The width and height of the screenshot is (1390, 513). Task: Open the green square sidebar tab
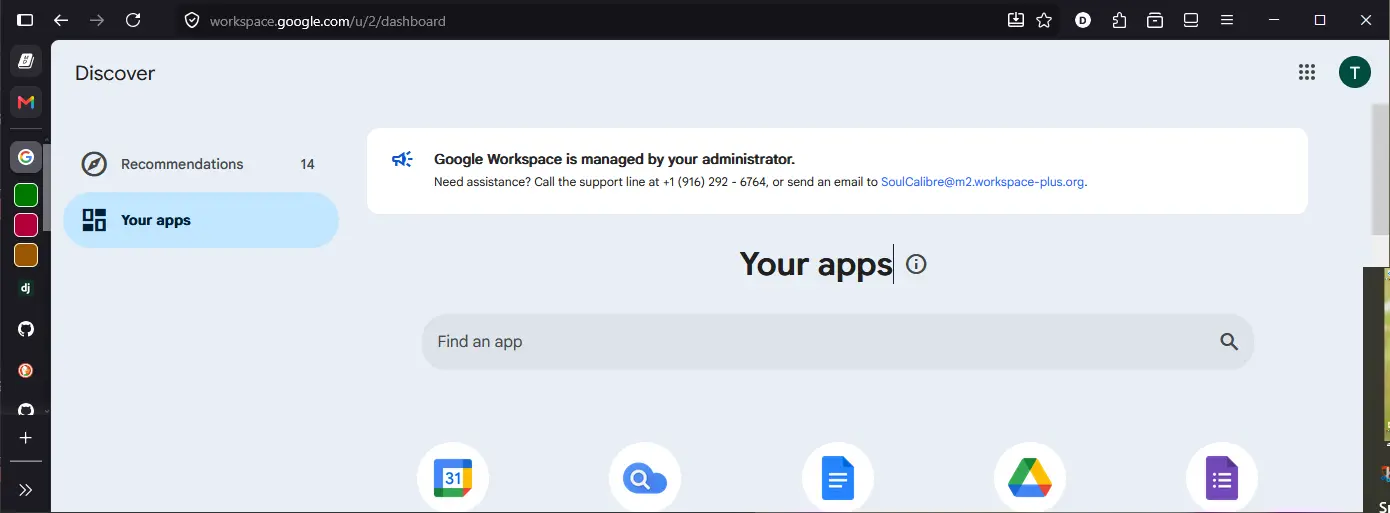pyautogui.click(x=26, y=196)
